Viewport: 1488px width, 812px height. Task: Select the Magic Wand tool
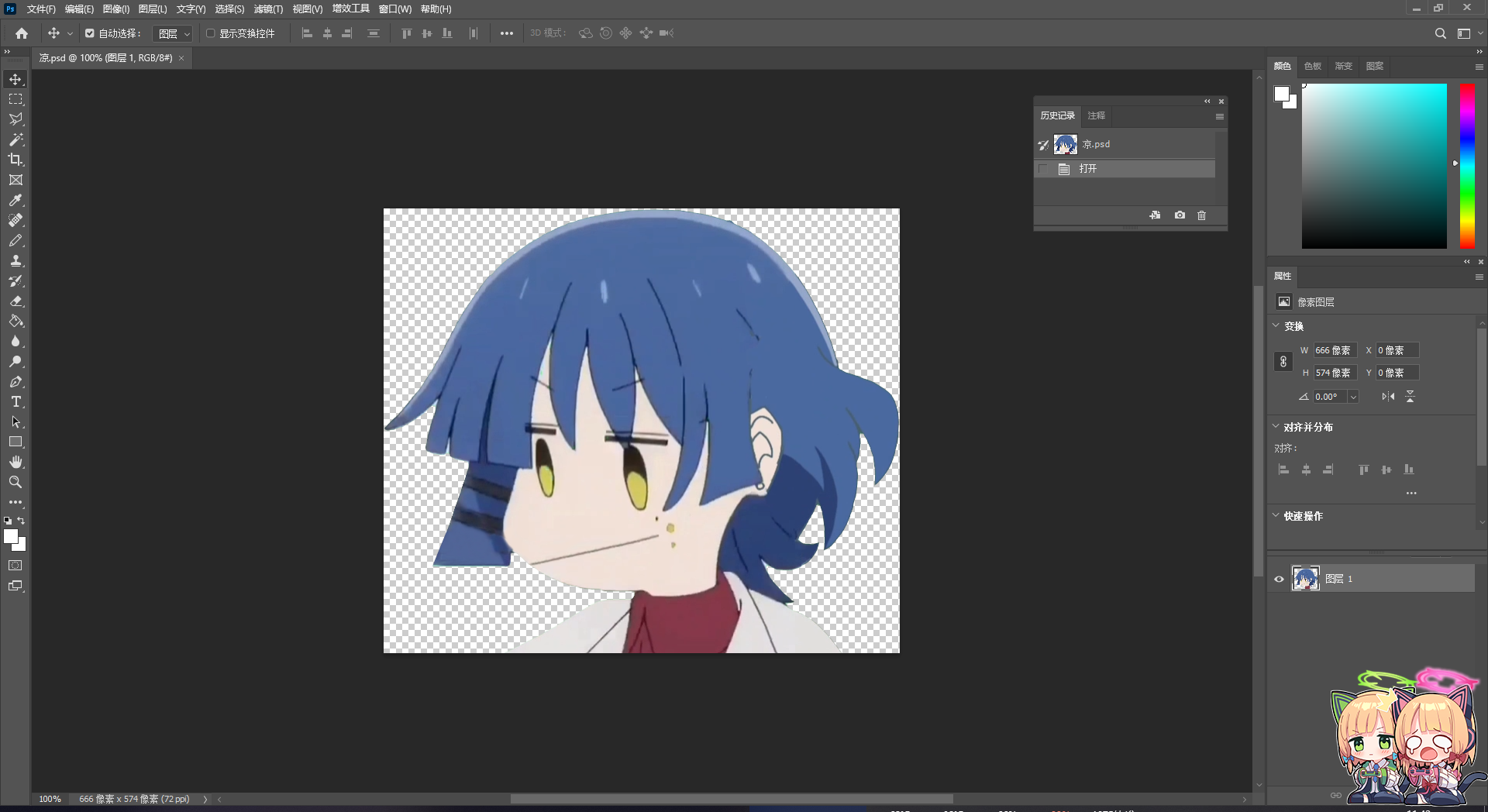tap(15, 139)
